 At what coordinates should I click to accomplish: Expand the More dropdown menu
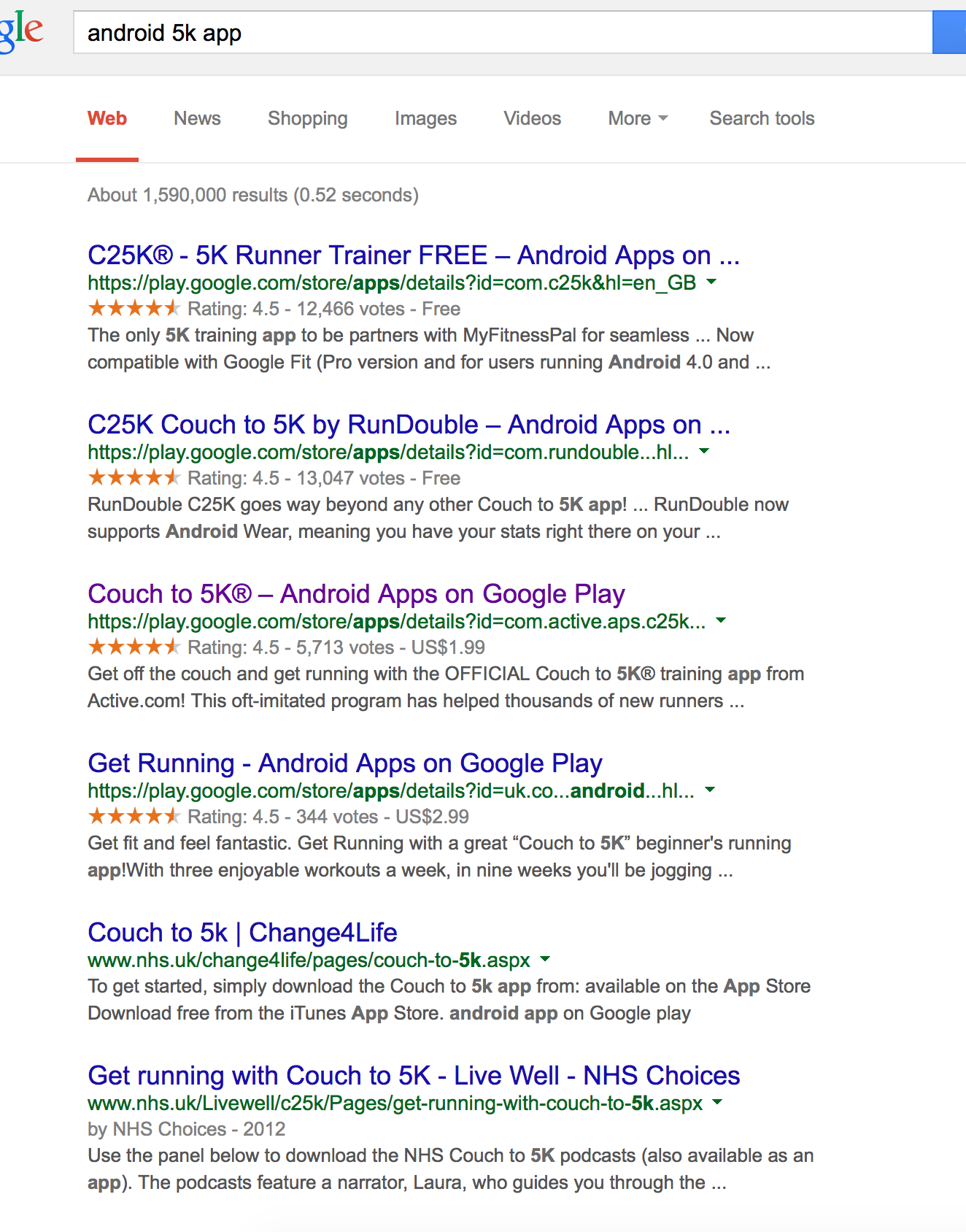pos(638,118)
